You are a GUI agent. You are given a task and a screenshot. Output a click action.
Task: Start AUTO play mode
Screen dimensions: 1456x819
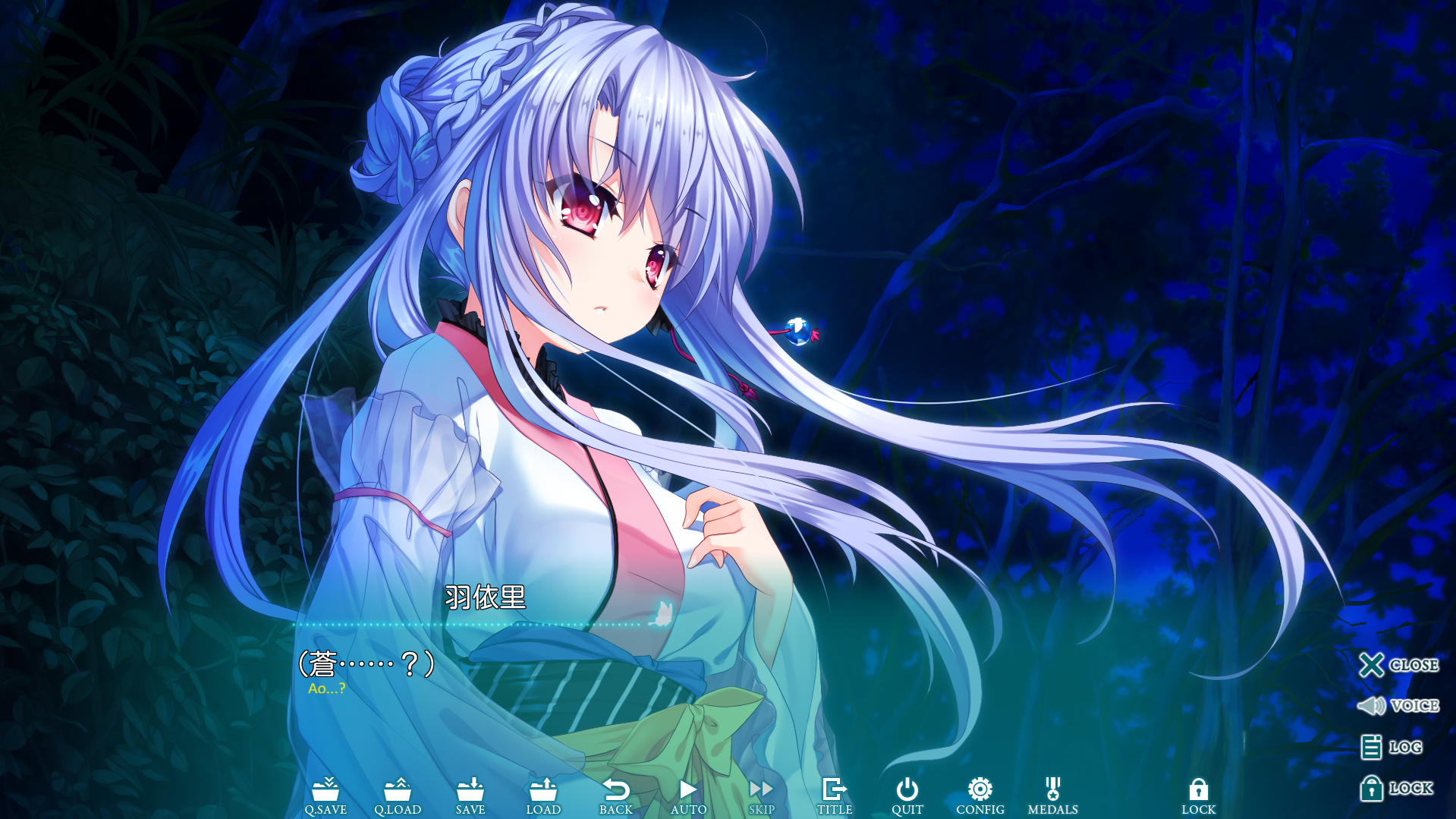[688, 796]
